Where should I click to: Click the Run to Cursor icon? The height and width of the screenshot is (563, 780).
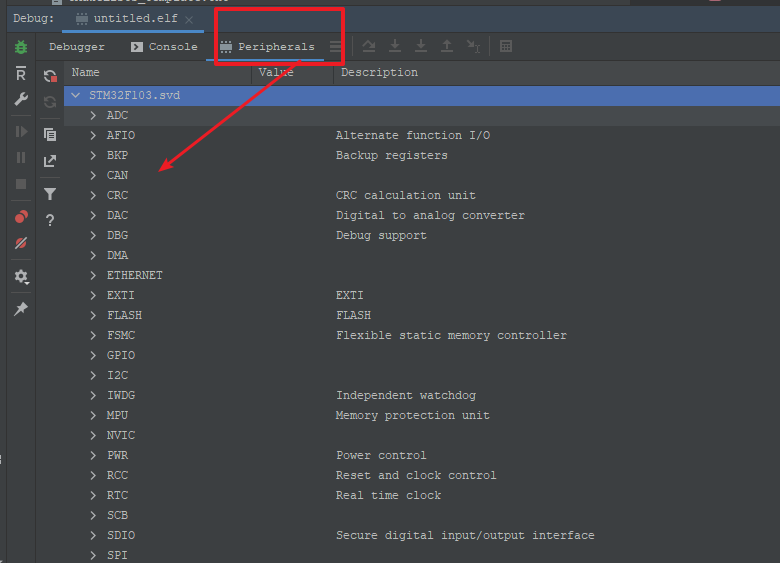(473, 46)
